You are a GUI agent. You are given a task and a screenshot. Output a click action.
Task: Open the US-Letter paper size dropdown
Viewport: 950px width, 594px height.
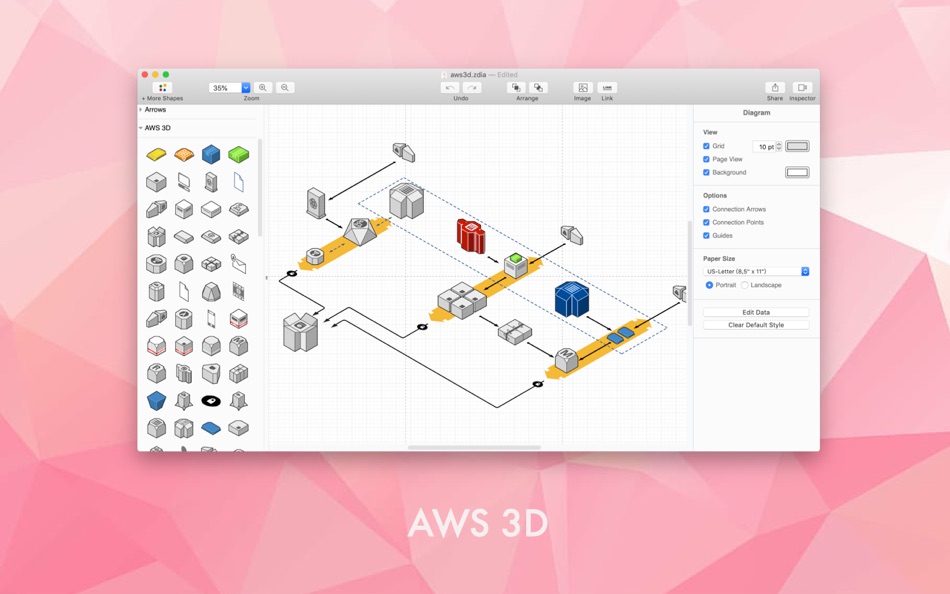(756, 272)
